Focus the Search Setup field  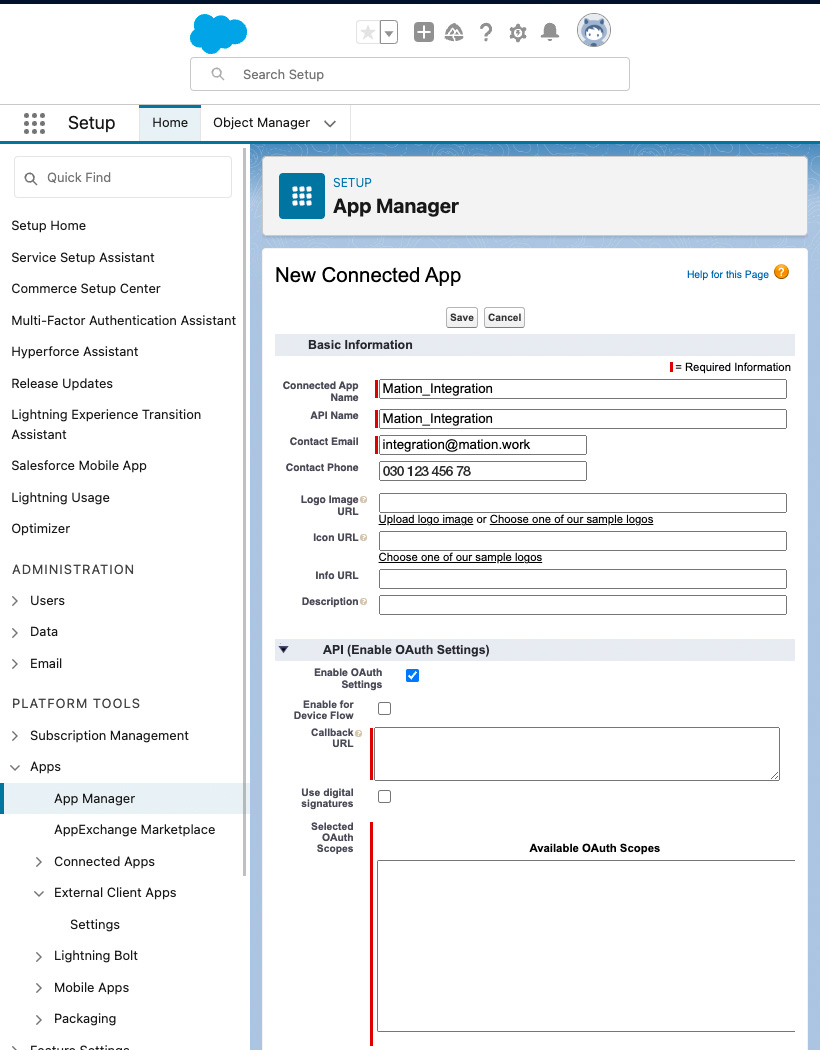coord(410,74)
